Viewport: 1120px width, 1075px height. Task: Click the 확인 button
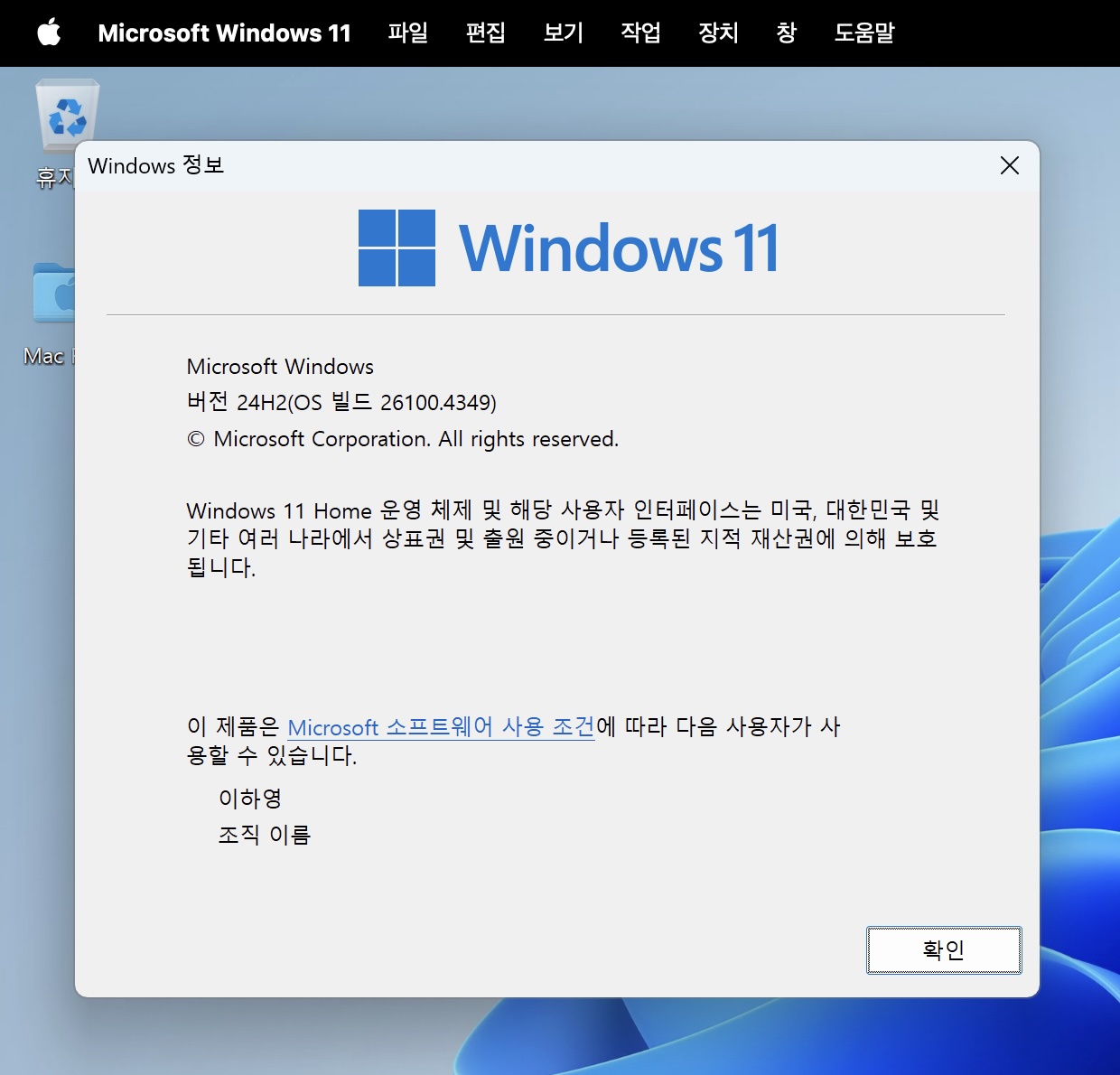tap(944, 950)
